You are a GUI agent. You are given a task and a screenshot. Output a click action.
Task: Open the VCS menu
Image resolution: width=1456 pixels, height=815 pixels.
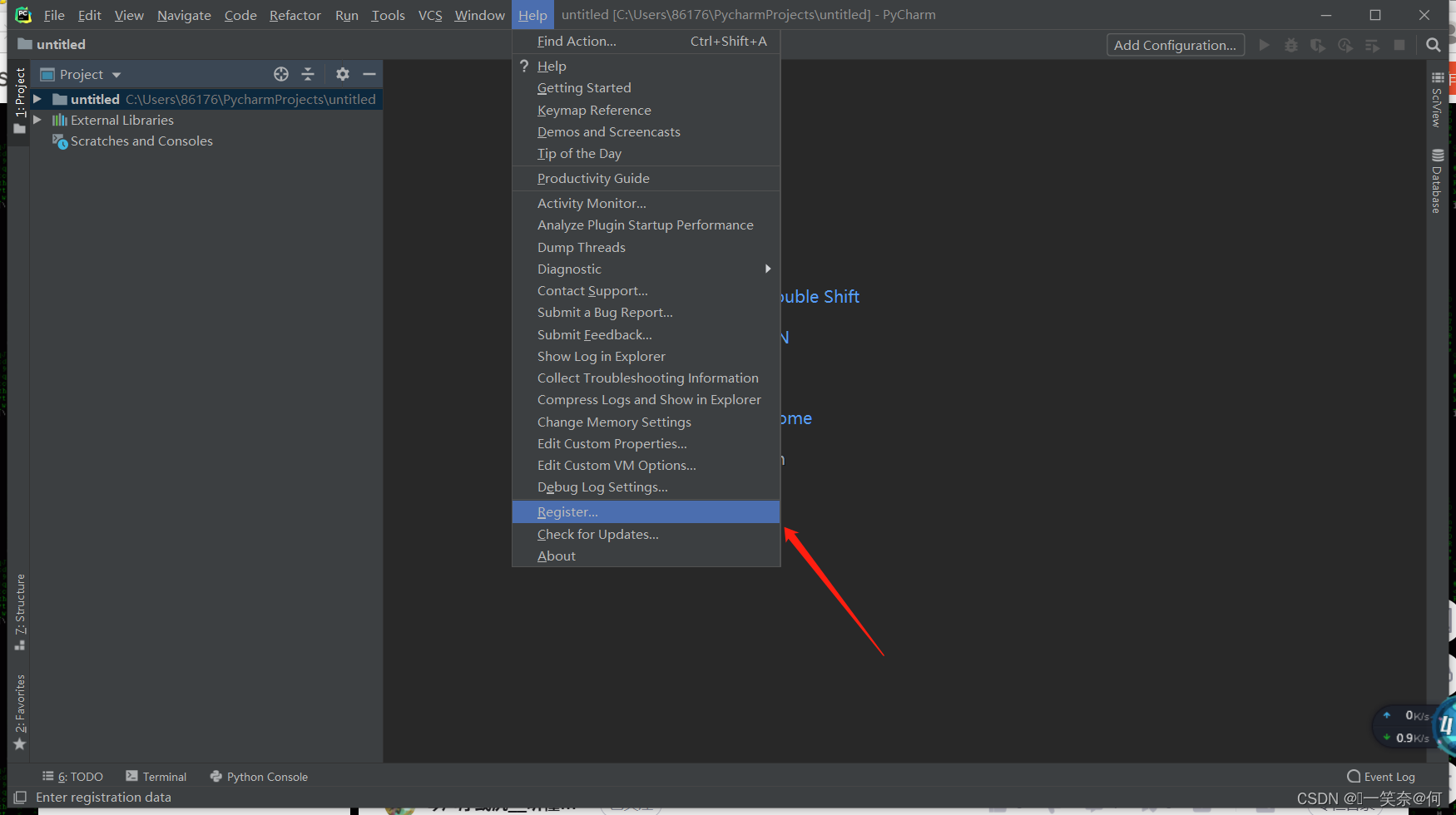(x=430, y=15)
